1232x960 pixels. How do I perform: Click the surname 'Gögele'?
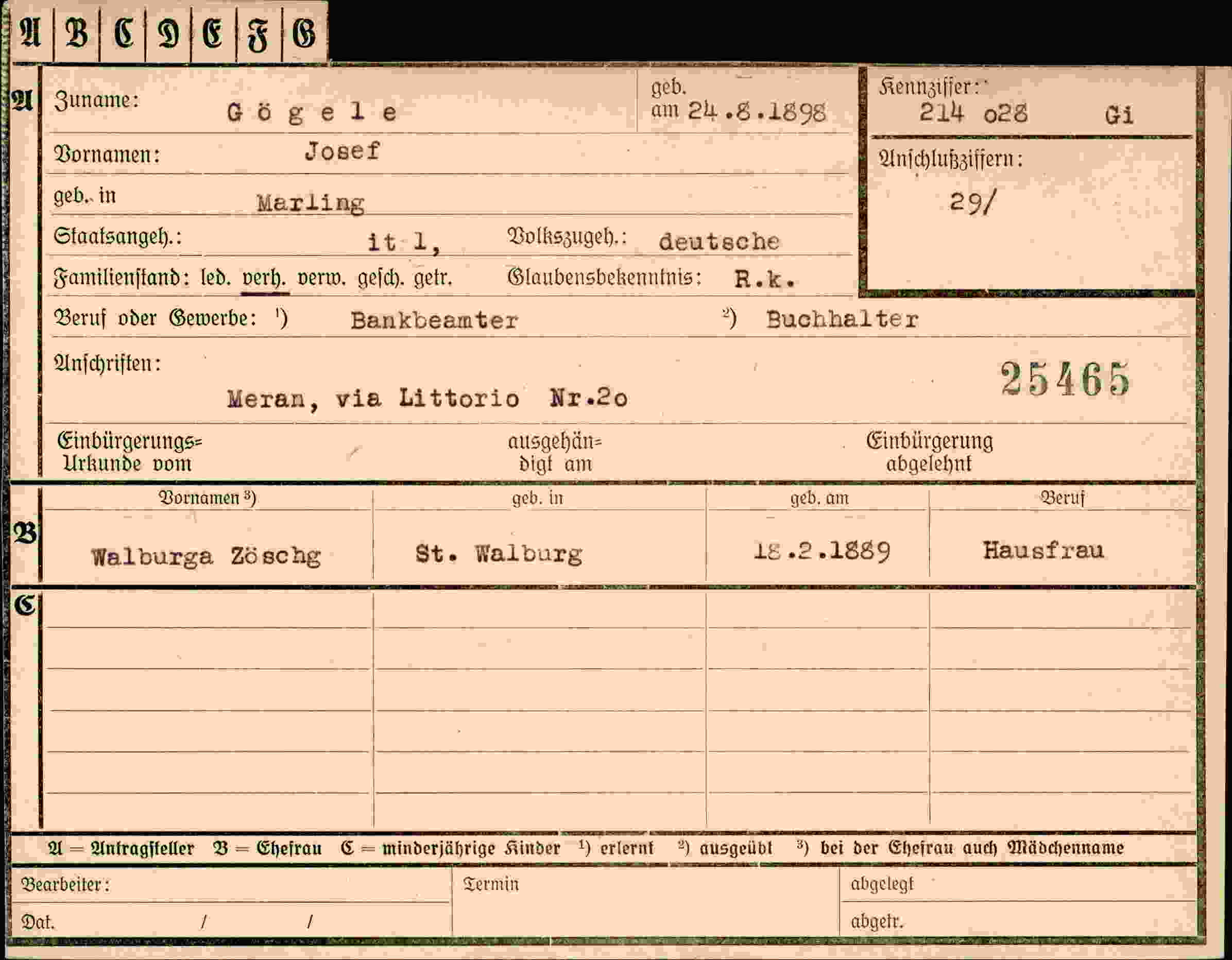(312, 113)
